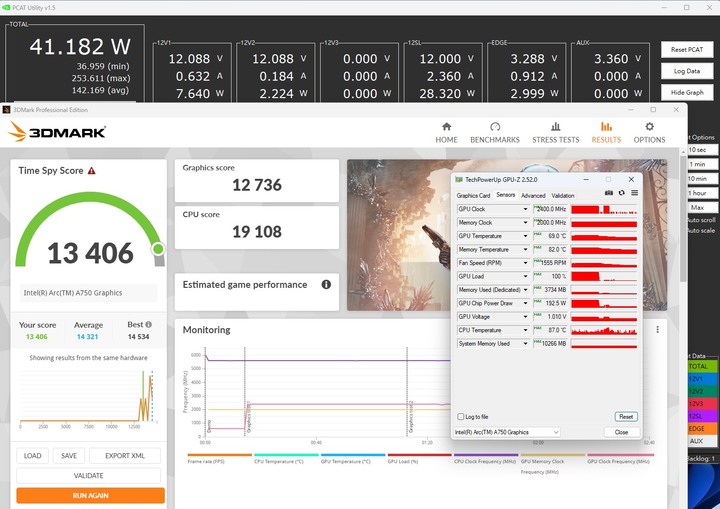Click Intel Arc A750 Graphics name field
720x509 pixels.
coord(88,293)
